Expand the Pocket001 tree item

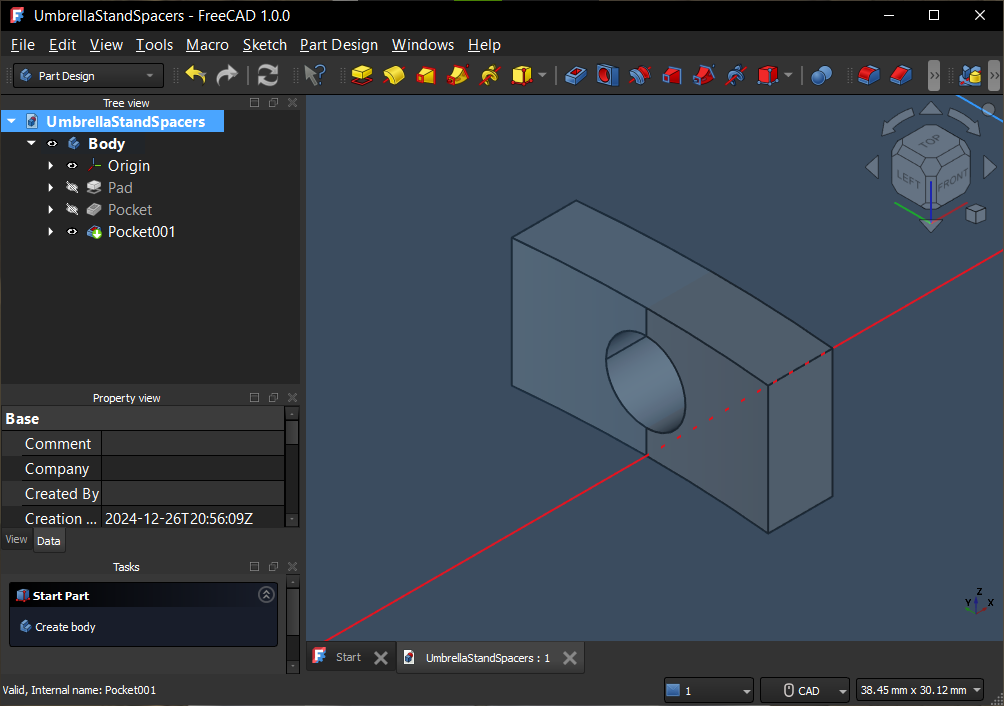(x=51, y=232)
